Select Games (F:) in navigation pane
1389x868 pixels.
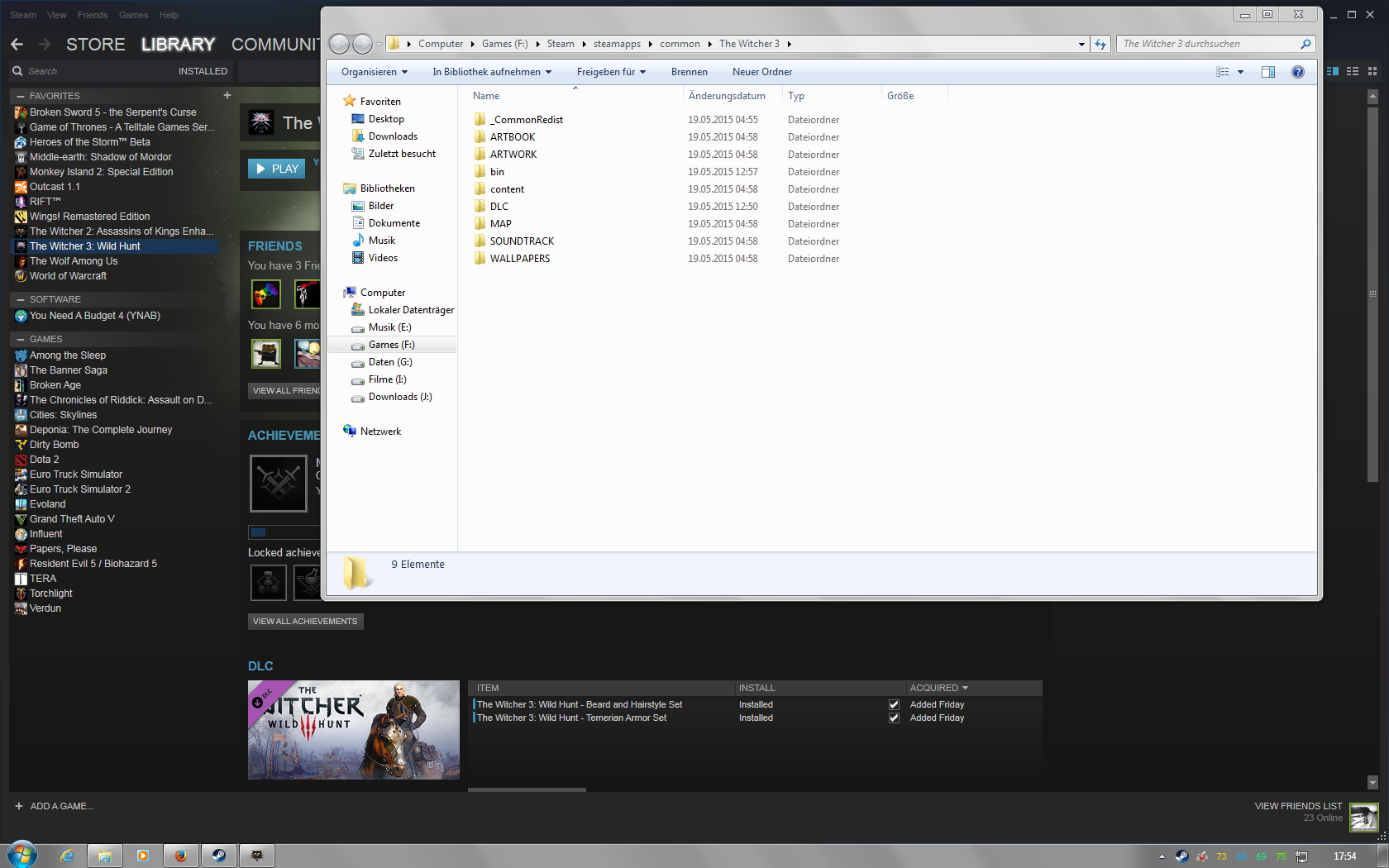(x=392, y=345)
